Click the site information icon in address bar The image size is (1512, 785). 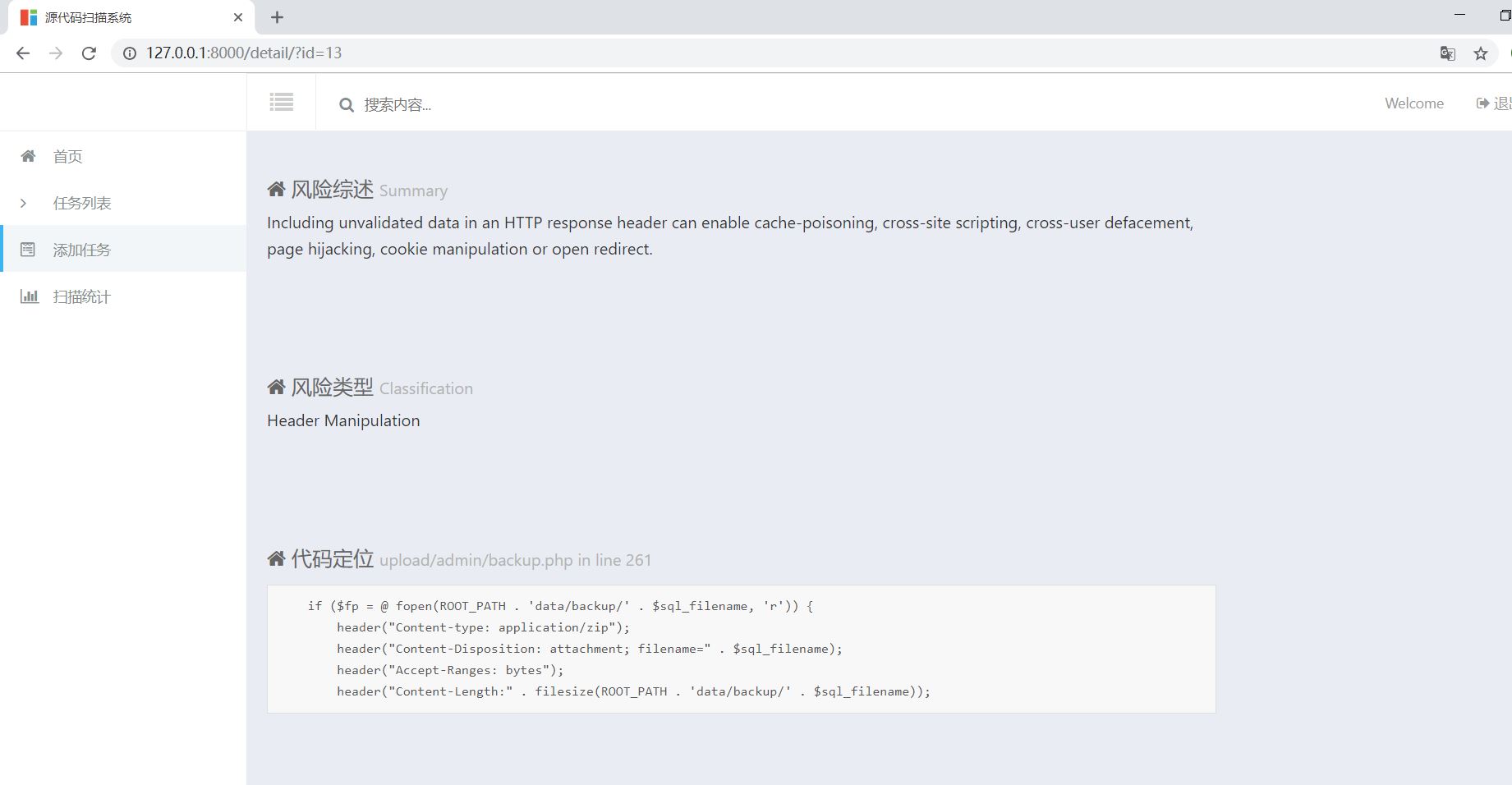point(129,53)
